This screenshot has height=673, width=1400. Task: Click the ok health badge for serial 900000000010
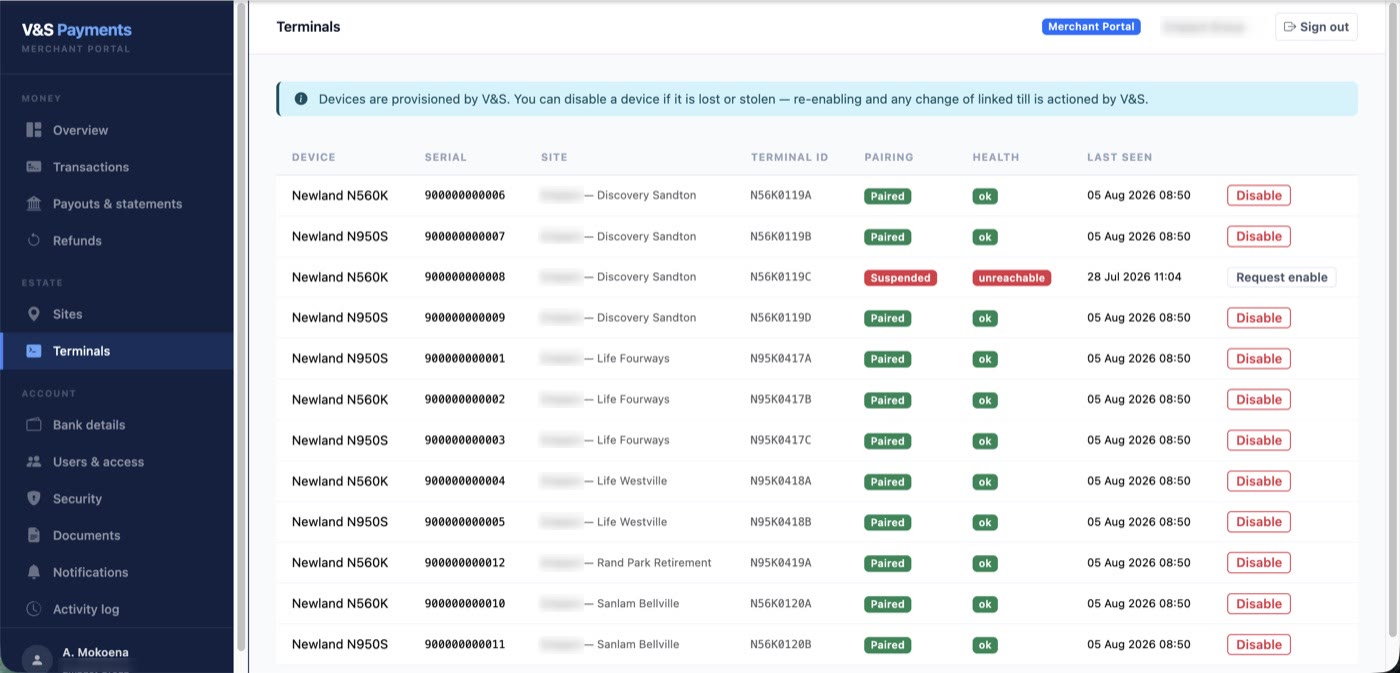985,604
